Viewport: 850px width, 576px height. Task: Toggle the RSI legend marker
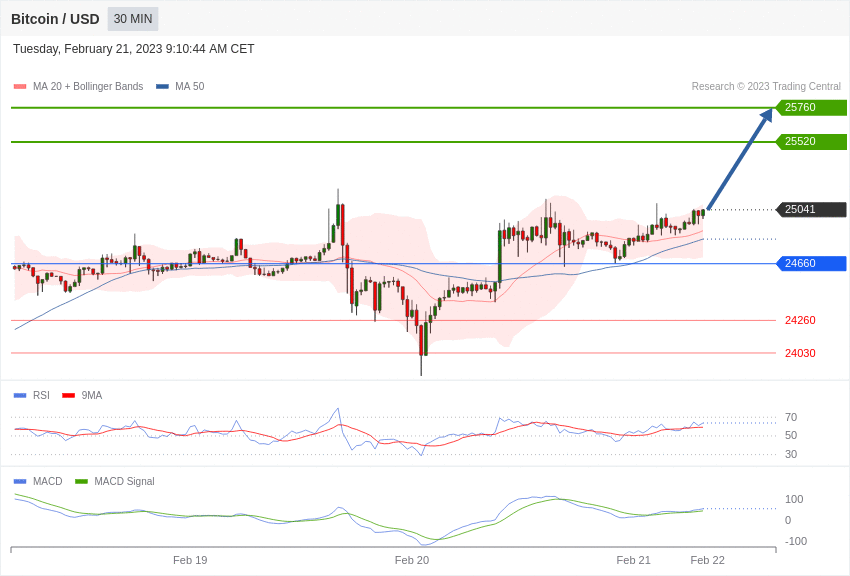click(20, 396)
